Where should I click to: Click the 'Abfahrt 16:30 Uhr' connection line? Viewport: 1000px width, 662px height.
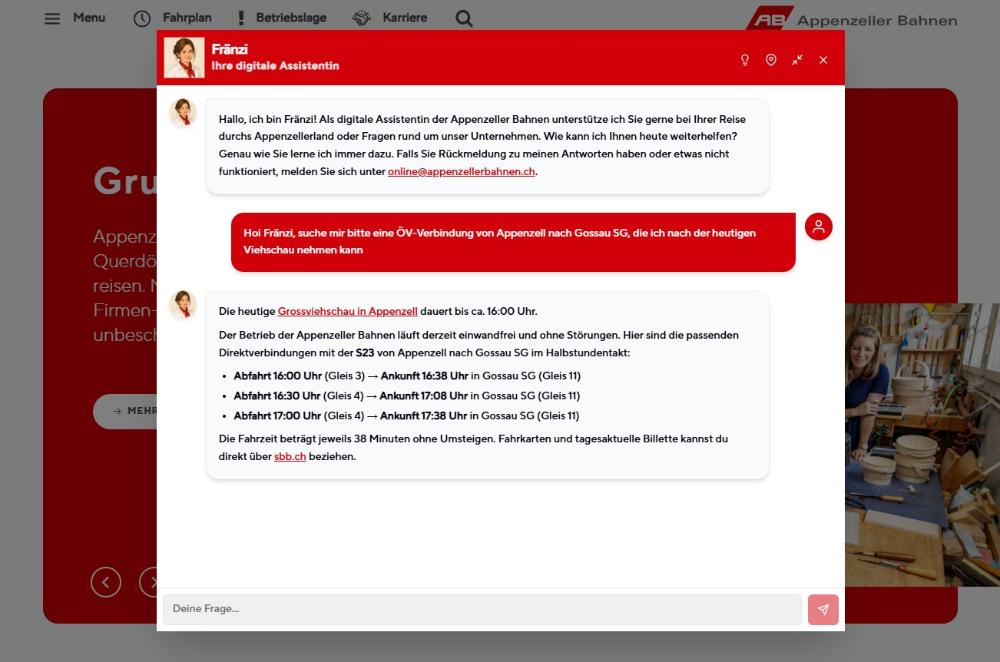[x=406, y=396]
